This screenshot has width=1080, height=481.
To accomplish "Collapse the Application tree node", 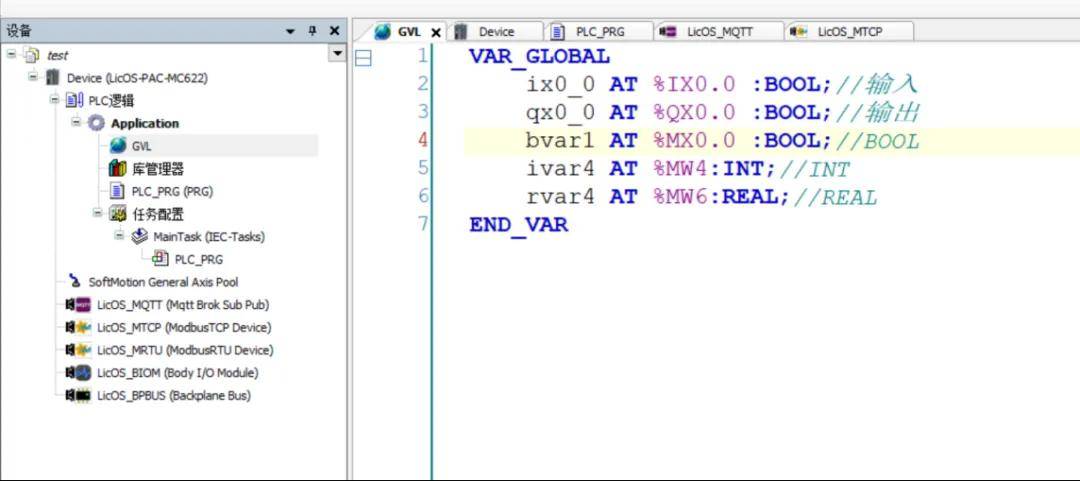I will click(x=76, y=123).
